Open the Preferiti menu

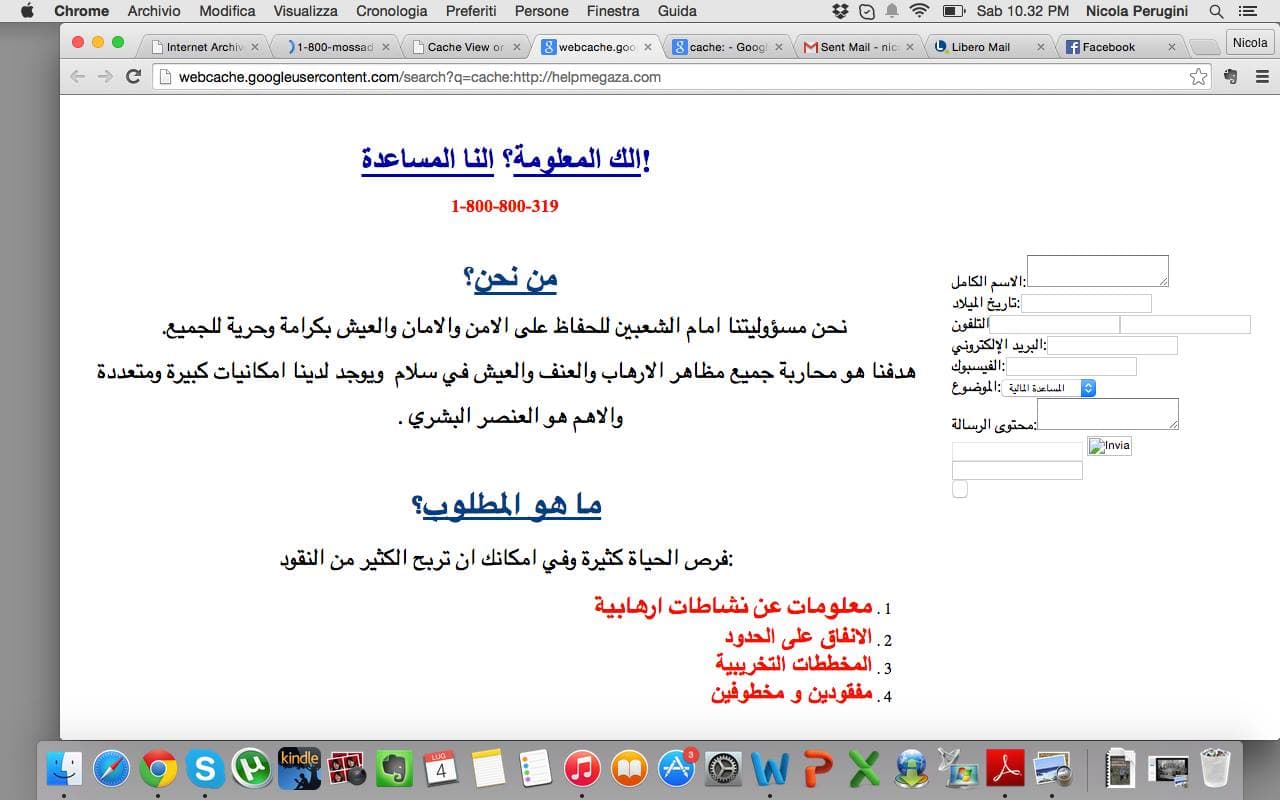[x=471, y=11]
